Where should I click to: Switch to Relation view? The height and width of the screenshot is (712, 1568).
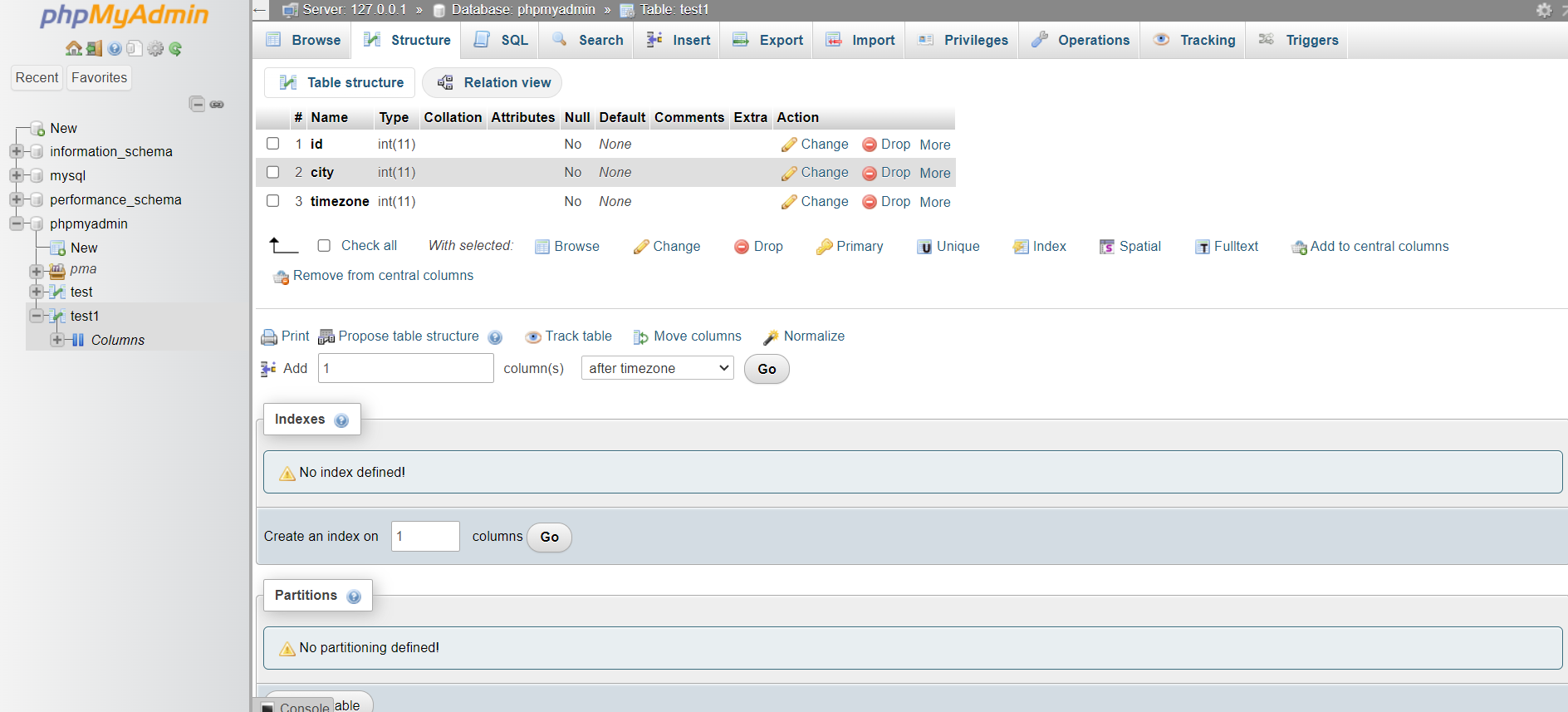coord(492,82)
